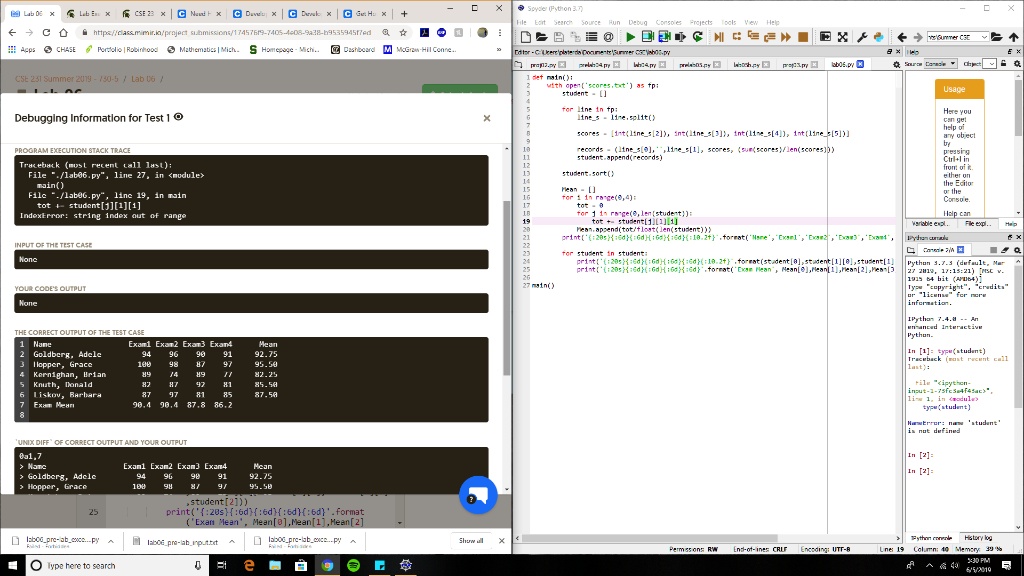
Task: Continue execution debug icon
Action: pos(786,37)
